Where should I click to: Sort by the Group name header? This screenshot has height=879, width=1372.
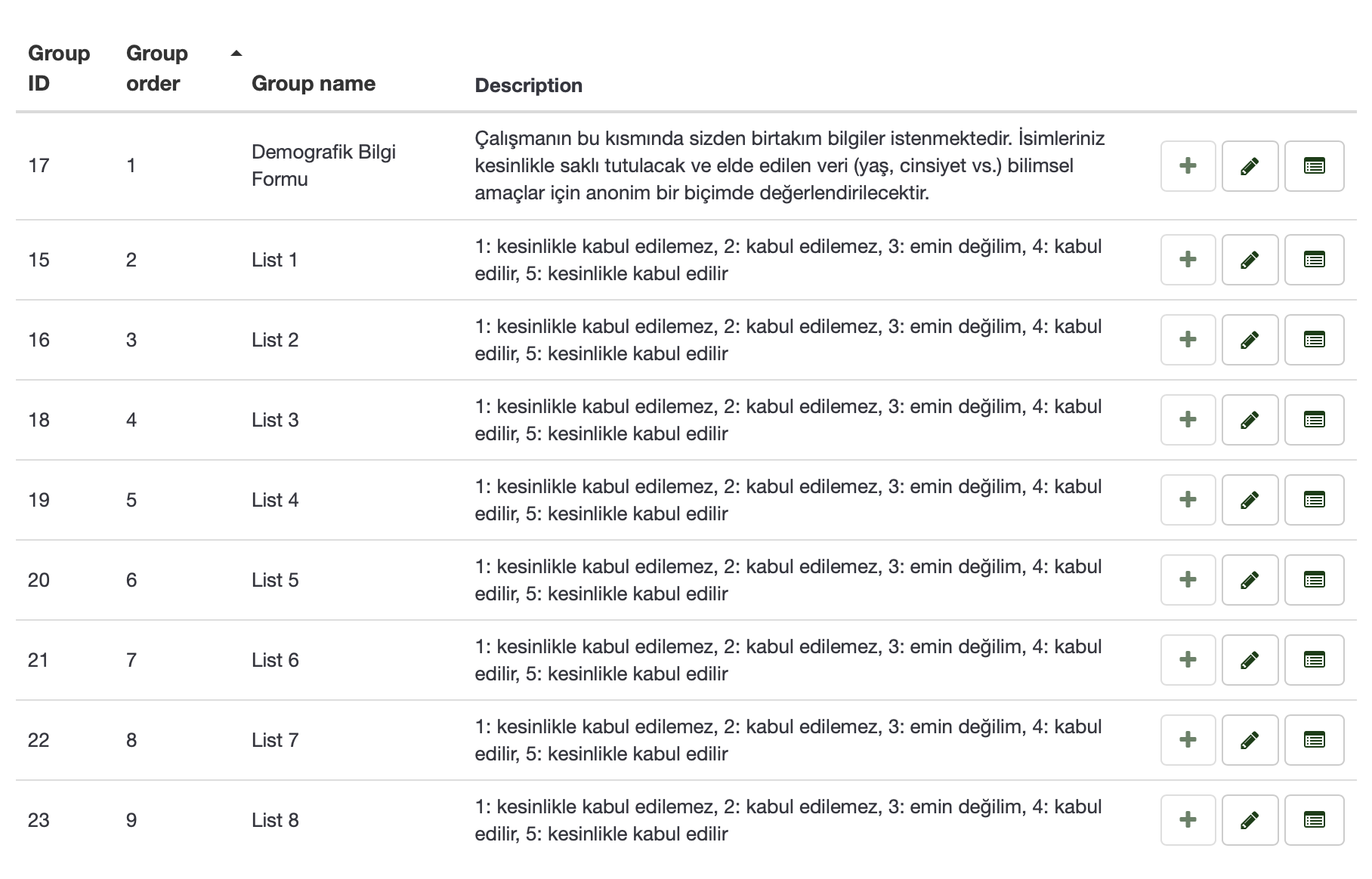[313, 84]
